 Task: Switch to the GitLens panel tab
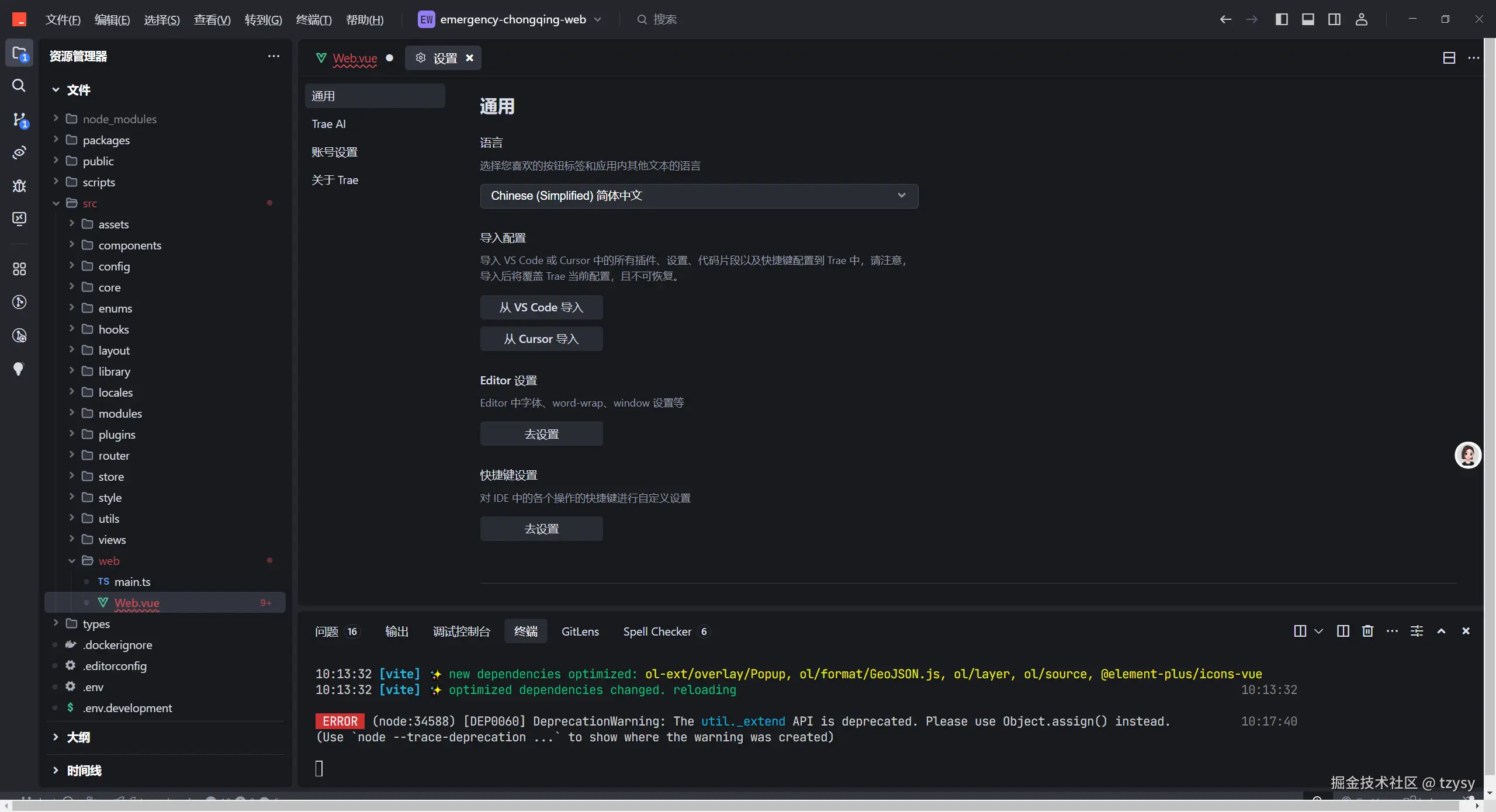[x=580, y=631]
